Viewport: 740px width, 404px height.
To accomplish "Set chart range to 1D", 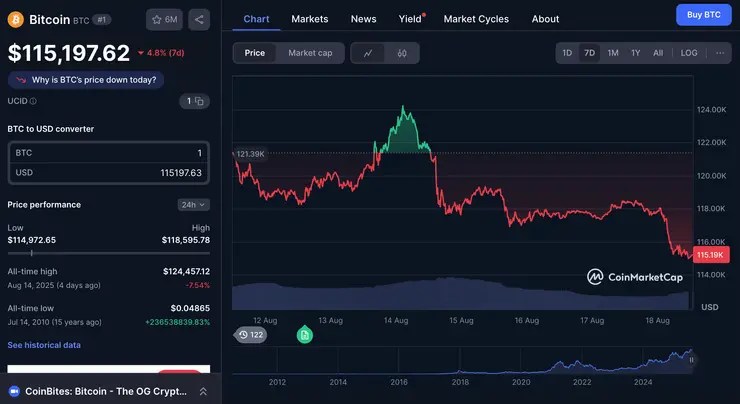I will tap(567, 53).
